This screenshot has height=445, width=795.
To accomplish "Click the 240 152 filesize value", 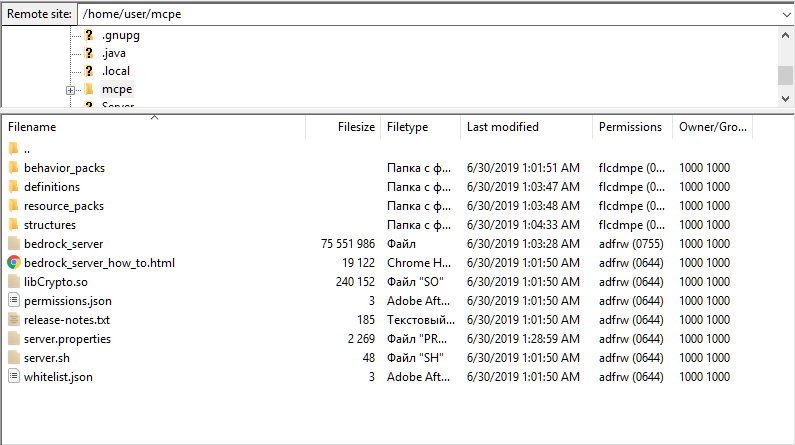I will [x=355, y=282].
